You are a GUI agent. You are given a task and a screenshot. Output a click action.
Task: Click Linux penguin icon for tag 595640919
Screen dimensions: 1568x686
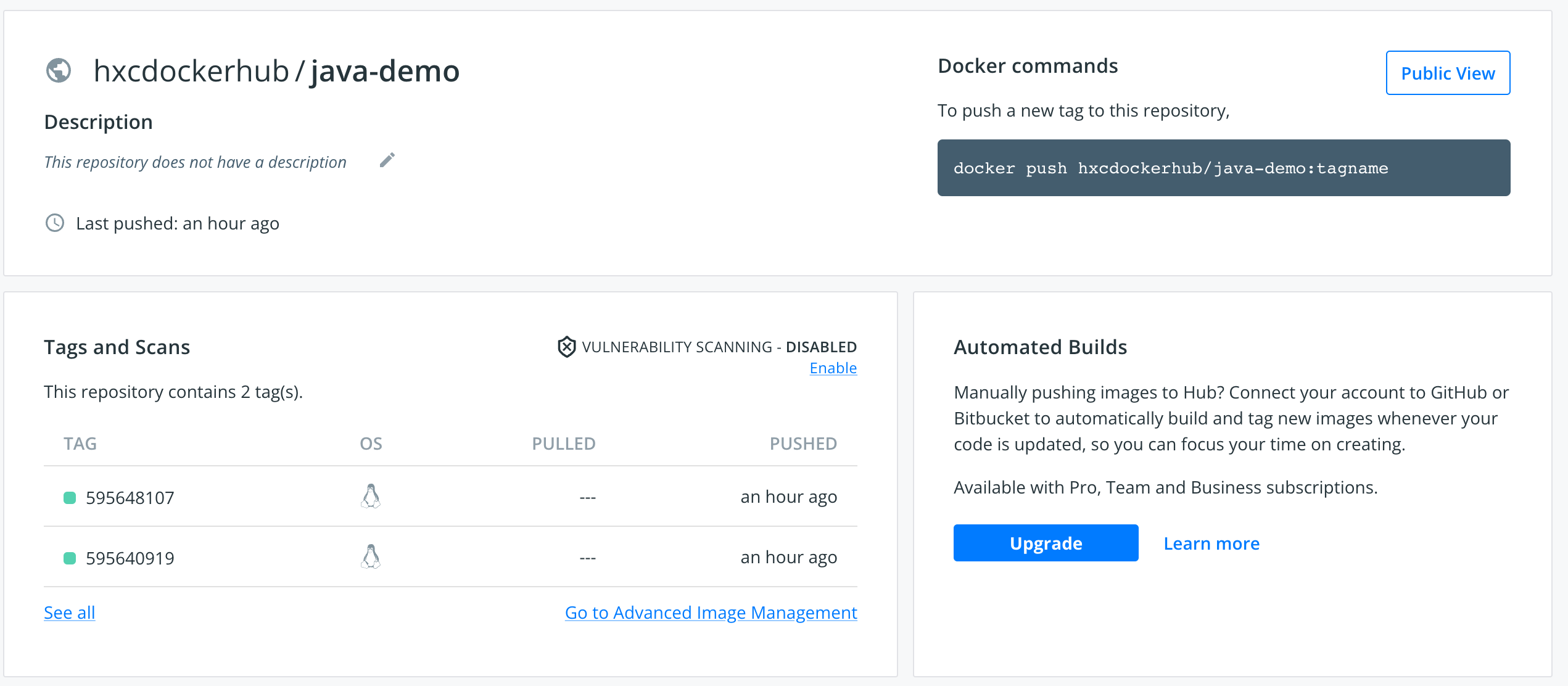371,556
